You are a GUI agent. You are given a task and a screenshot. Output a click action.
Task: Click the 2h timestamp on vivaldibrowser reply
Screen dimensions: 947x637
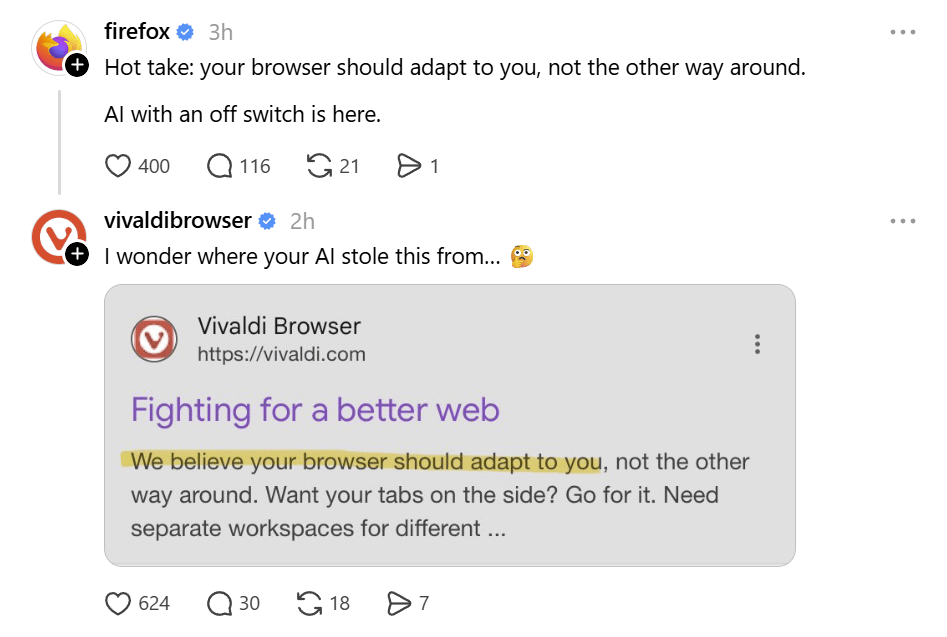(x=302, y=221)
